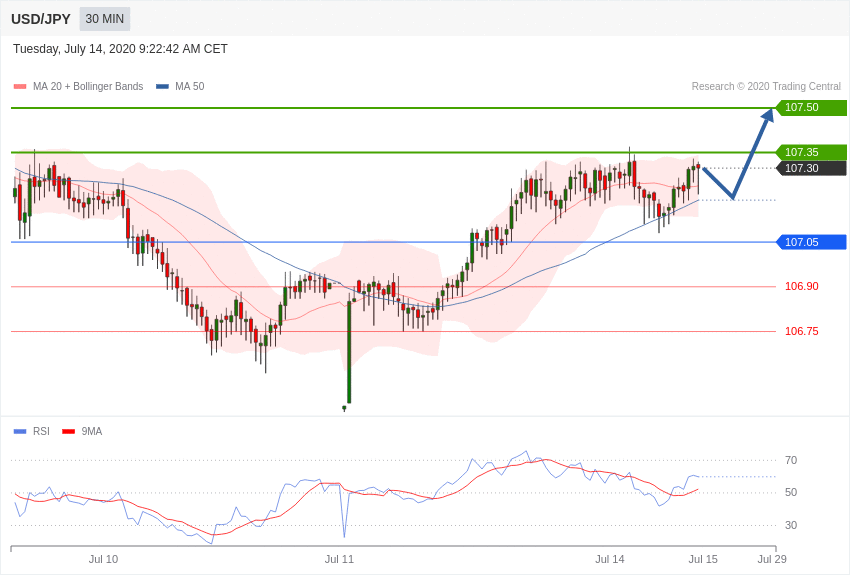Click the green 107.35 resistance price tag
This screenshot has height=576, width=850.
[811, 152]
